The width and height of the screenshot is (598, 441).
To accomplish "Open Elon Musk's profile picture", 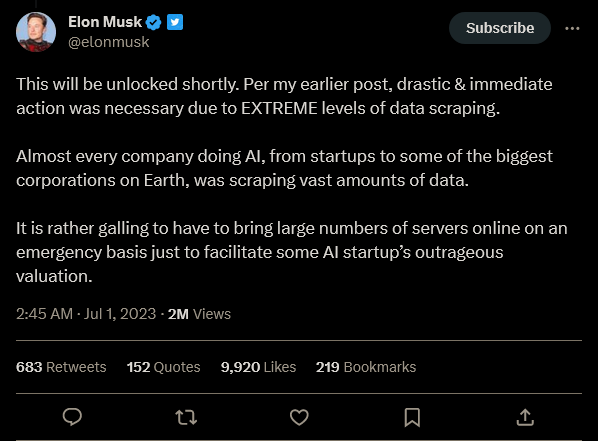I will pos(36,32).
